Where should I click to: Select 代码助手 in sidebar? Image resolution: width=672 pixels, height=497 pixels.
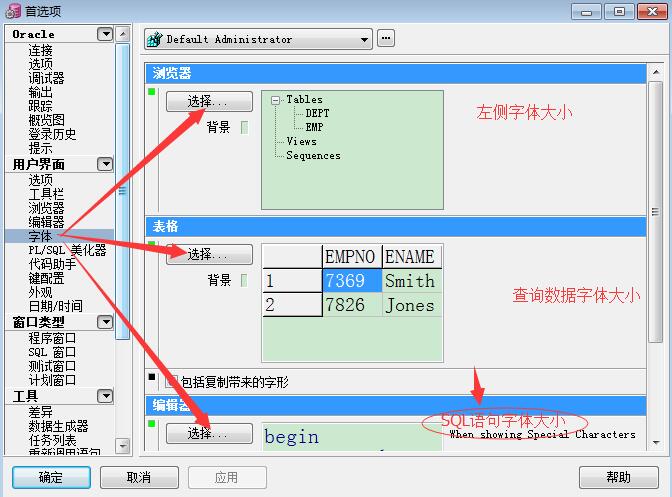coord(52,264)
